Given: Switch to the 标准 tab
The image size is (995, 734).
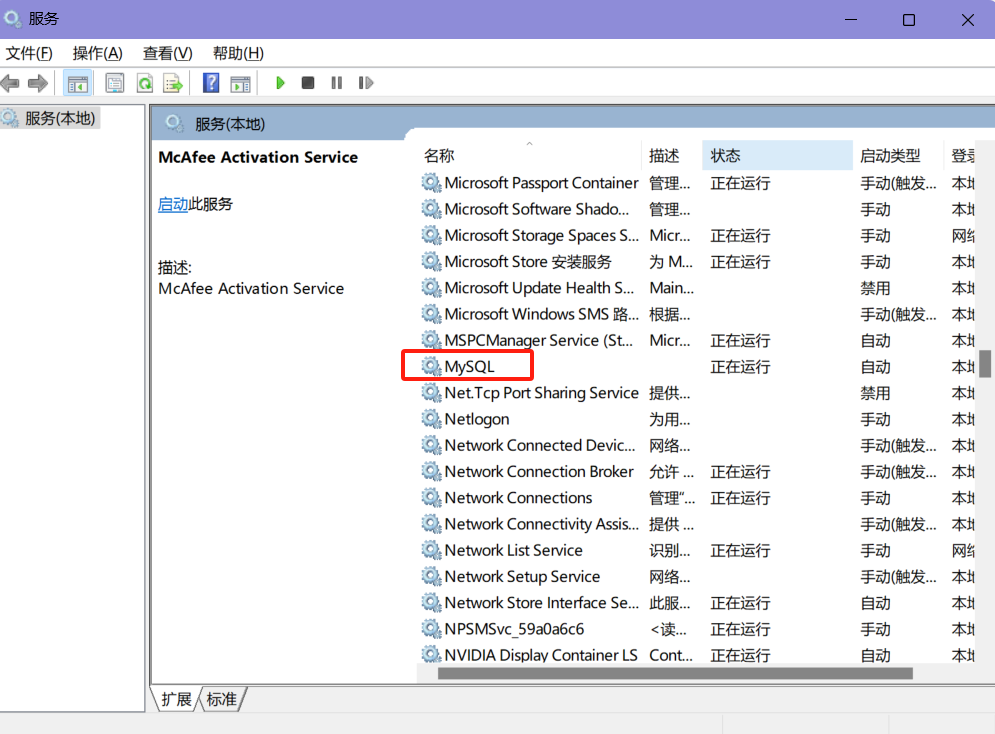Looking at the screenshot, I should click(222, 699).
